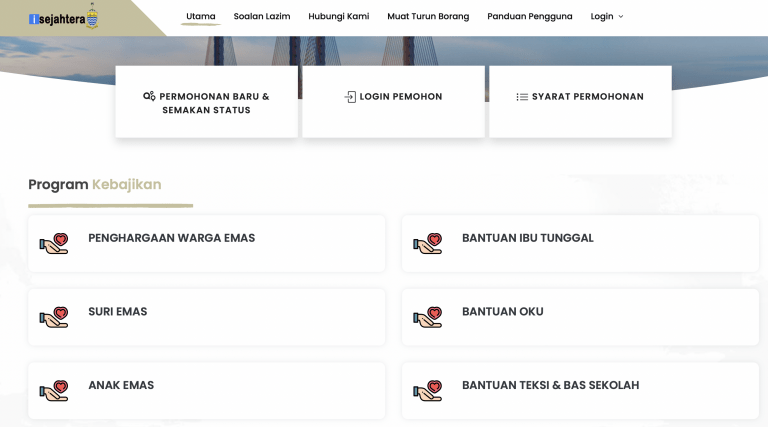Viewport: 768px width, 427px height.
Task: Click the search icon beside Permohonan Baru
Action: tap(149, 96)
